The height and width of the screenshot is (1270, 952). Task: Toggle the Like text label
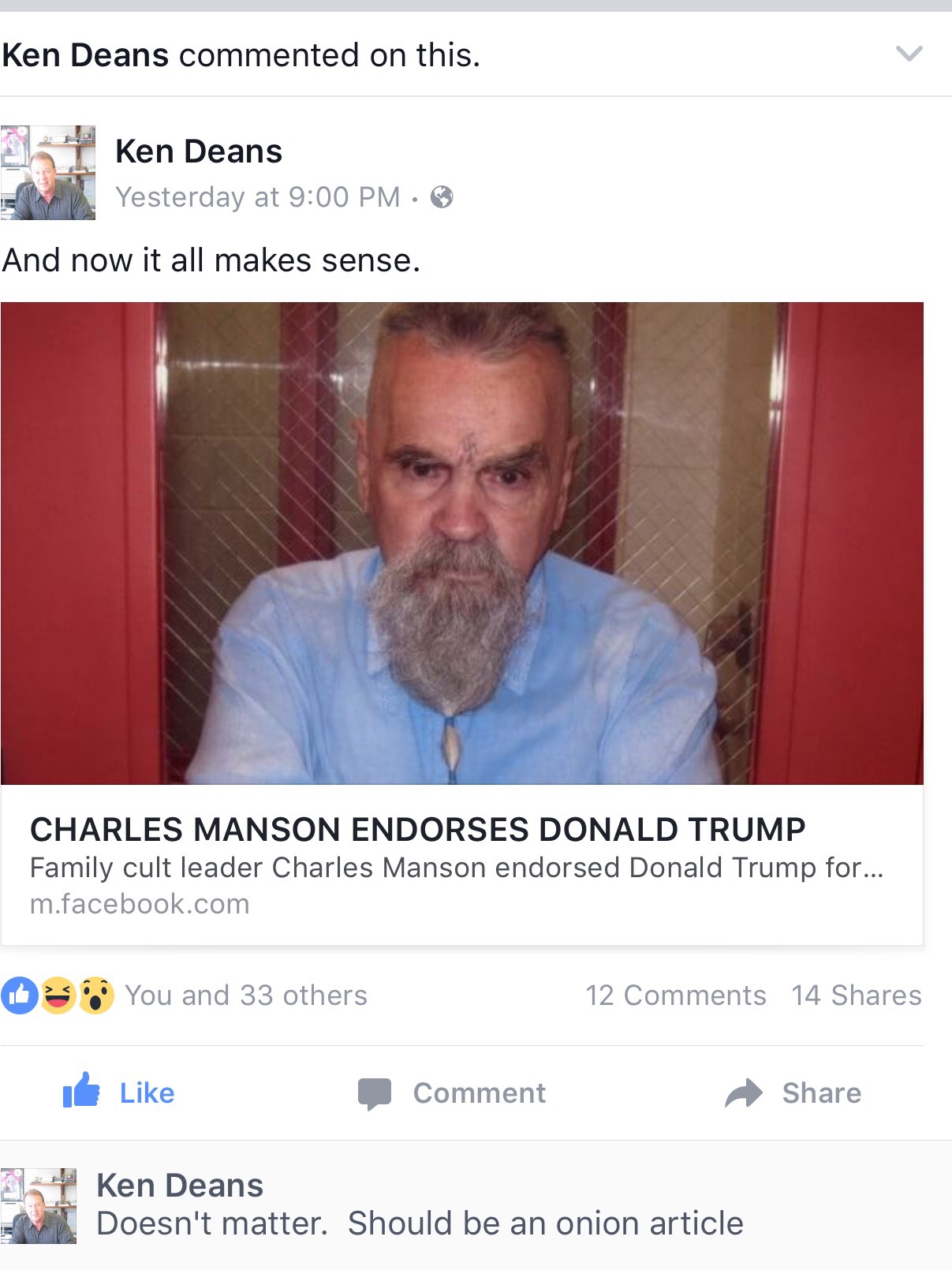tap(147, 1093)
